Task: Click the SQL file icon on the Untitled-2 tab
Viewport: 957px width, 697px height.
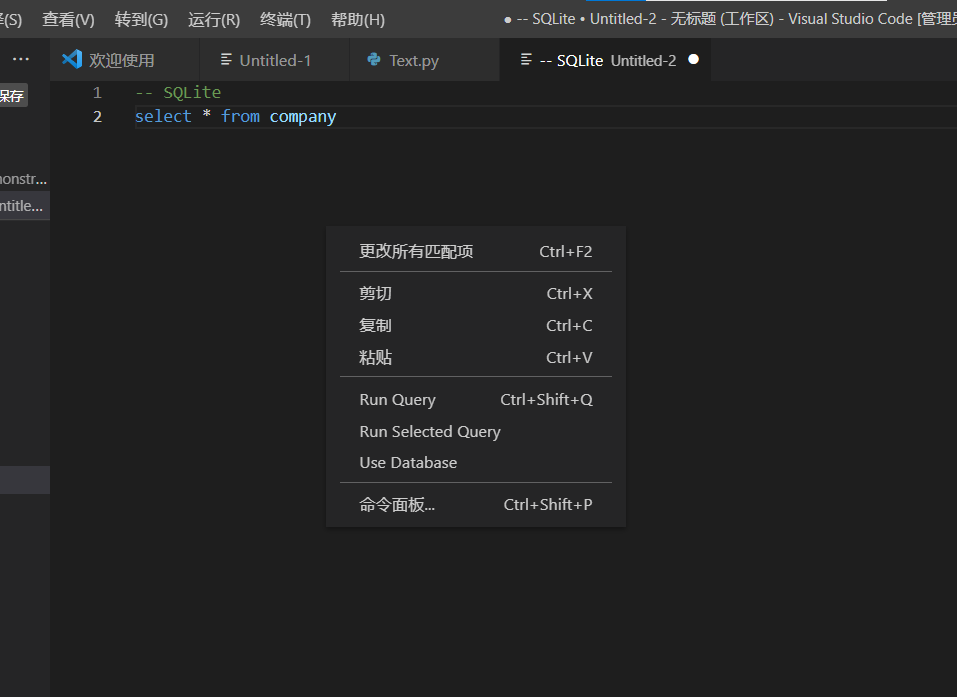Action: pyautogui.click(x=527, y=59)
